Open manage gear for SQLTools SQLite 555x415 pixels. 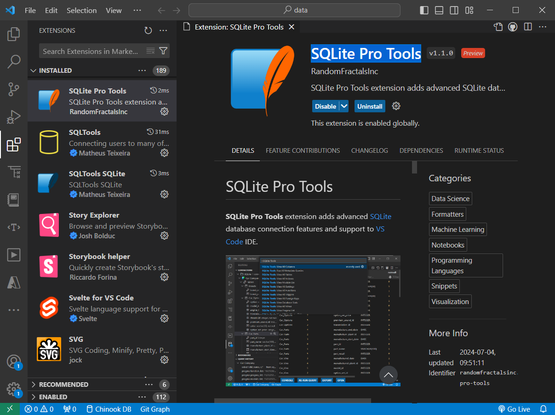click(x=164, y=194)
